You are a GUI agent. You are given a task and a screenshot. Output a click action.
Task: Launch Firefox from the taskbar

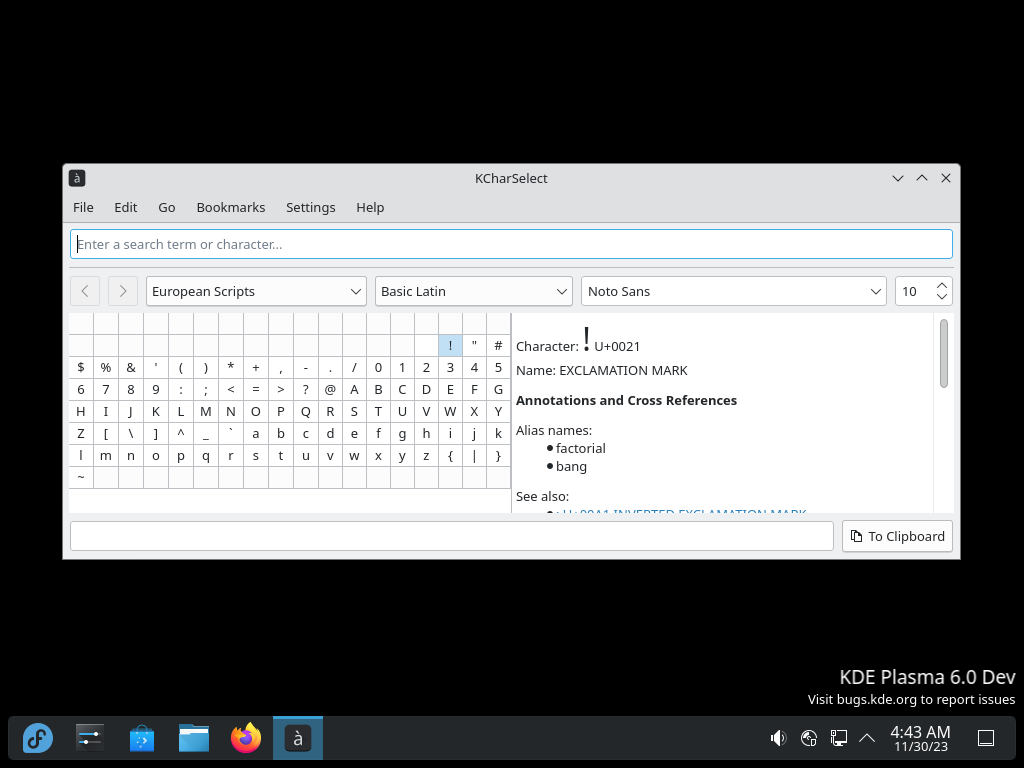(246, 738)
